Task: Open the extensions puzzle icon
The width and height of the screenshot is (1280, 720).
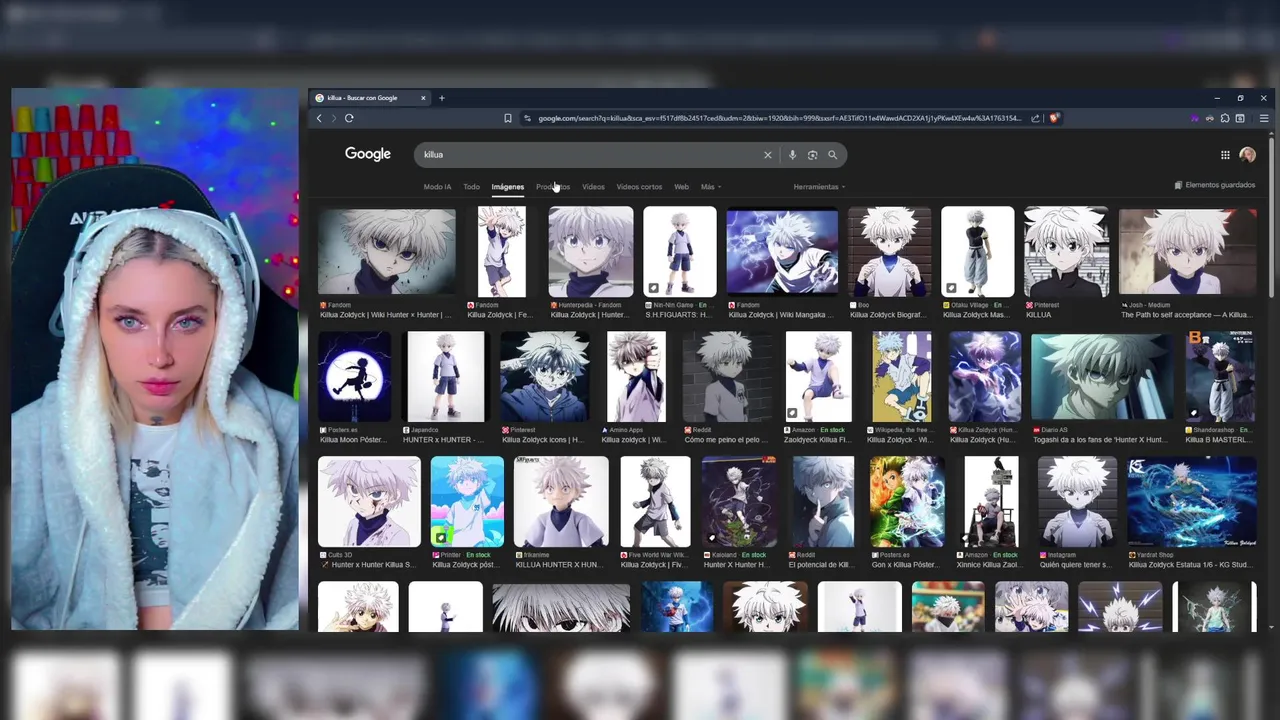Action: click(x=1225, y=118)
